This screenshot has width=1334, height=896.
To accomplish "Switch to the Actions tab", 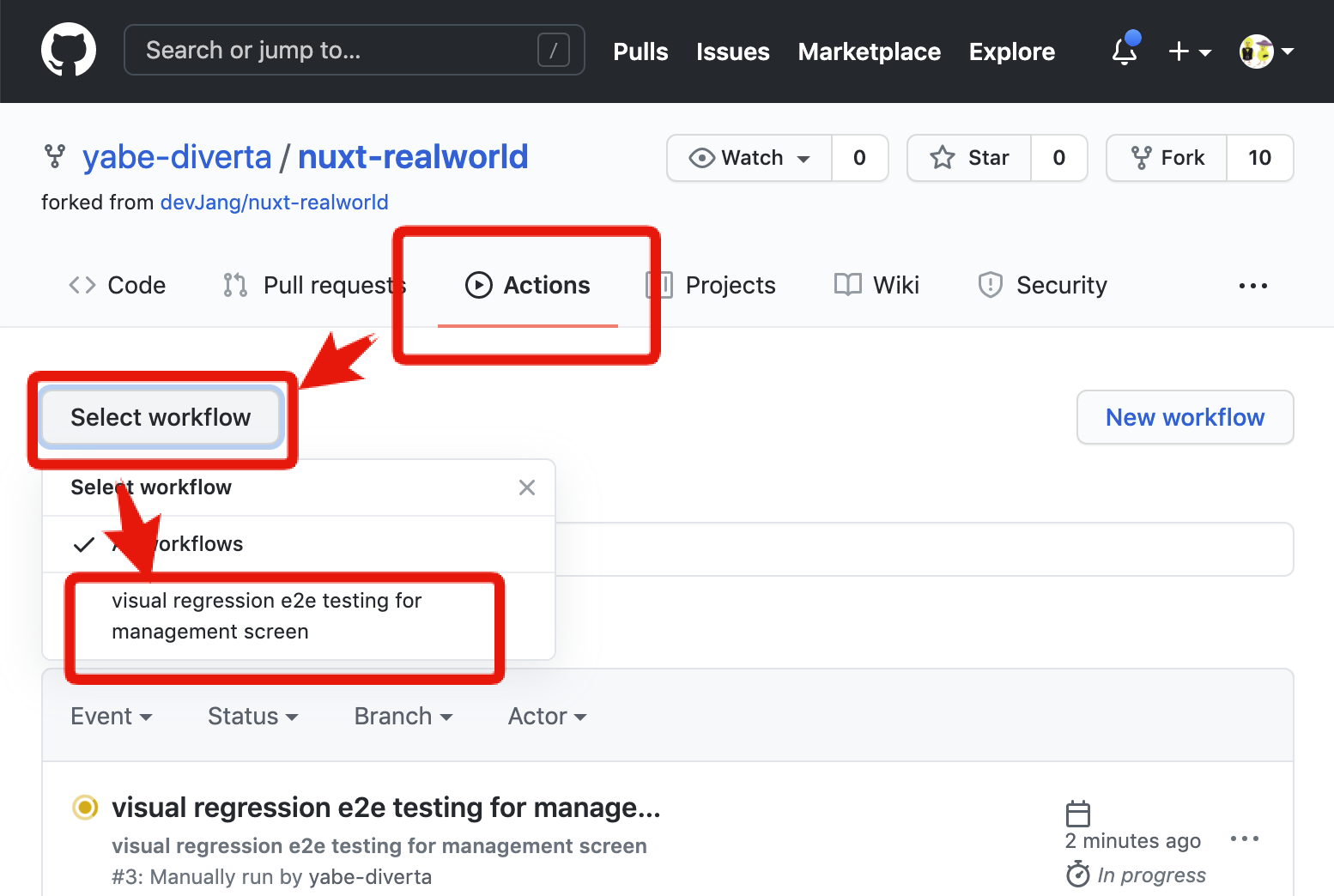I will coord(528,285).
